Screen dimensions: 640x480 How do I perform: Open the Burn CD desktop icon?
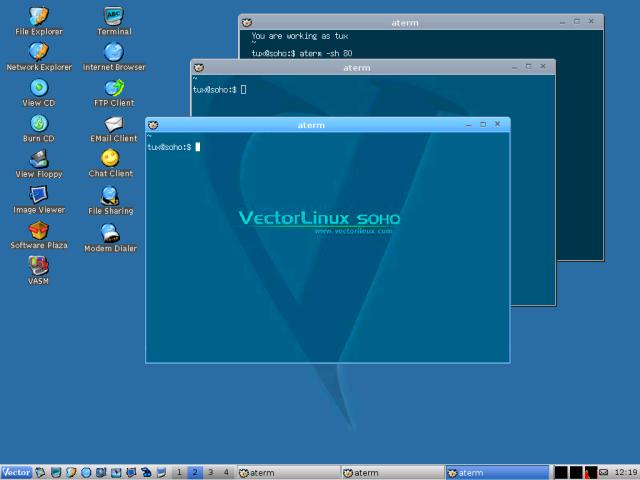click(x=39, y=128)
